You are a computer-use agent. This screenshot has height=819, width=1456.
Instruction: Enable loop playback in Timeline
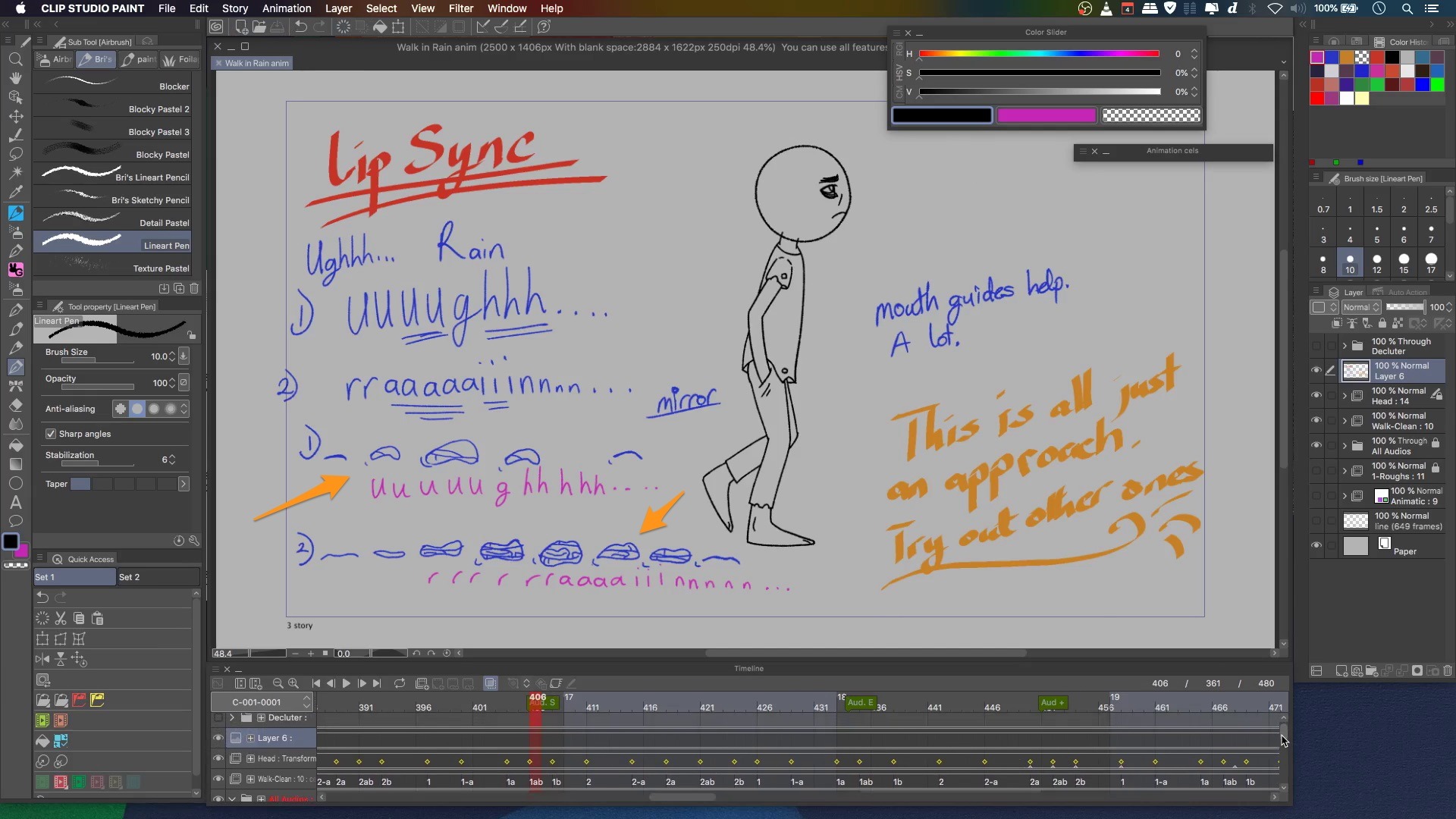point(400,683)
